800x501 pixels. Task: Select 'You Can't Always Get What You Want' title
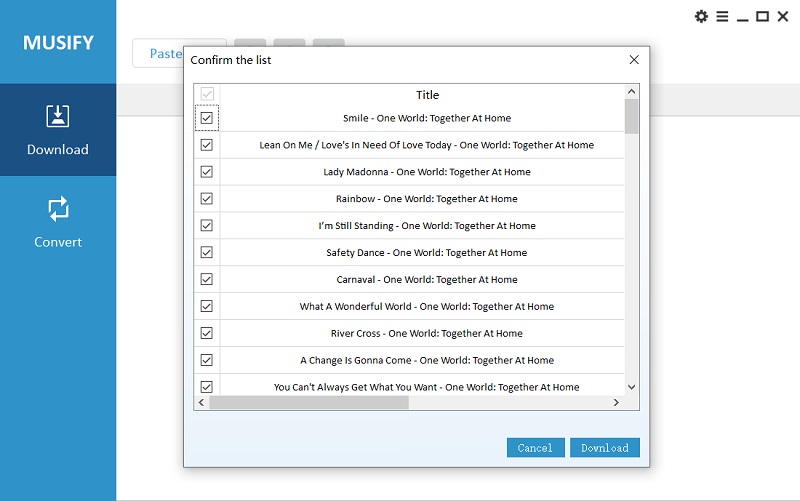pyautogui.click(x=427, y=387)
